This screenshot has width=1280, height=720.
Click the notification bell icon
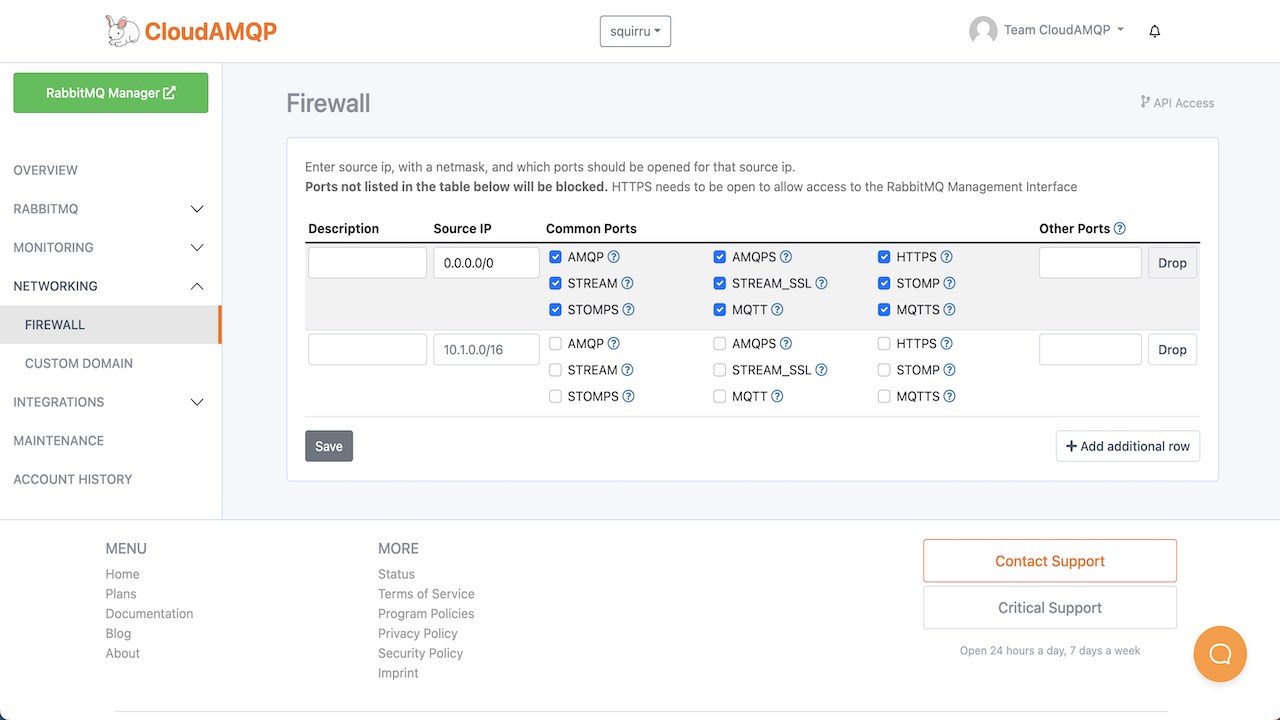pos(1155,31)
